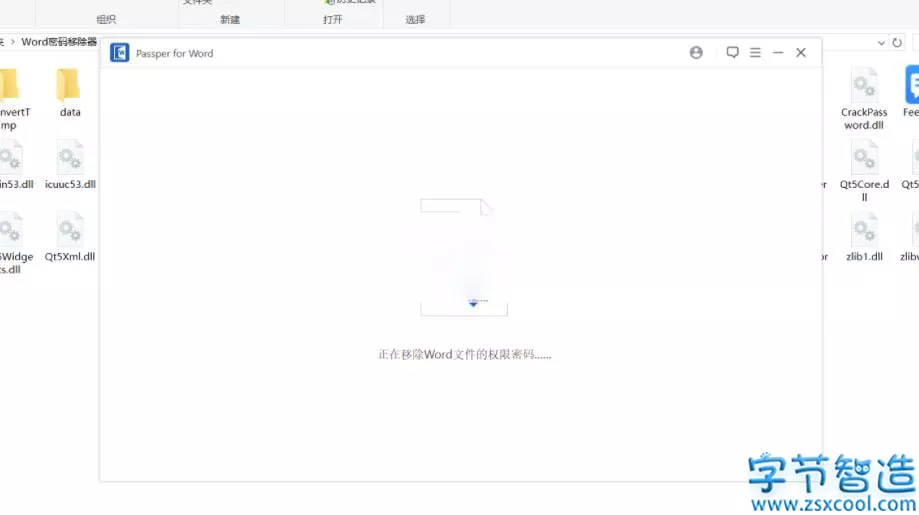Image resolution: width=919 pixels, height=515 pixels.
Task: Click the 正在移除Word文件的权限密码 status text
Action: pos(464,354)
